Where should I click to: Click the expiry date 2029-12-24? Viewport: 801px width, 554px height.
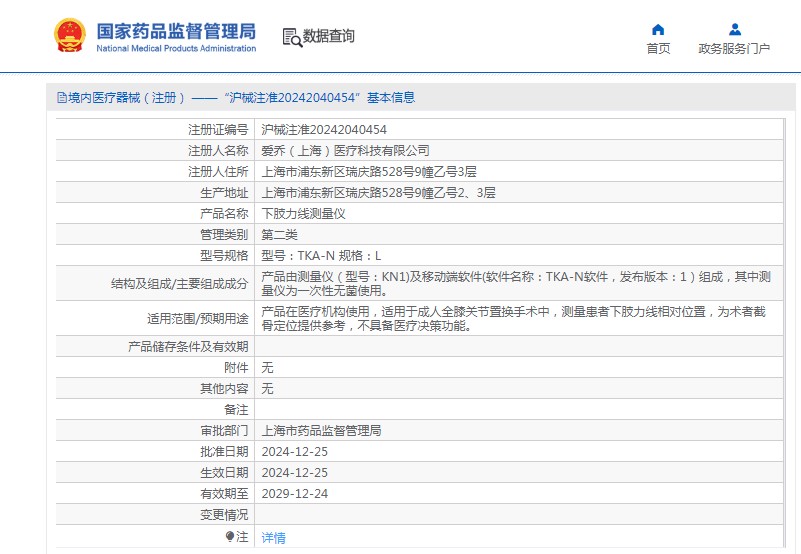coord(294,494)
